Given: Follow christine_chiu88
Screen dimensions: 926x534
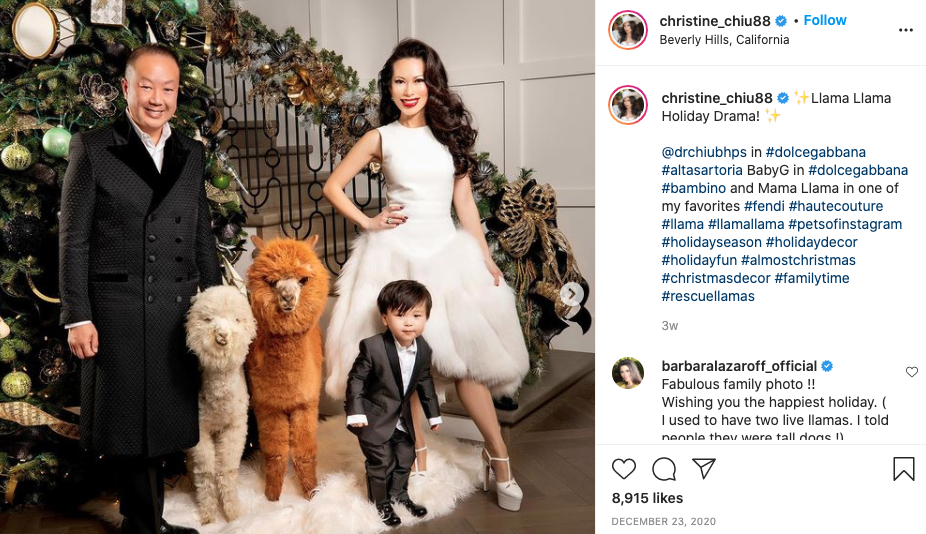Looking at the screenshot, I should pyautogui.click(x=824, y=21).
